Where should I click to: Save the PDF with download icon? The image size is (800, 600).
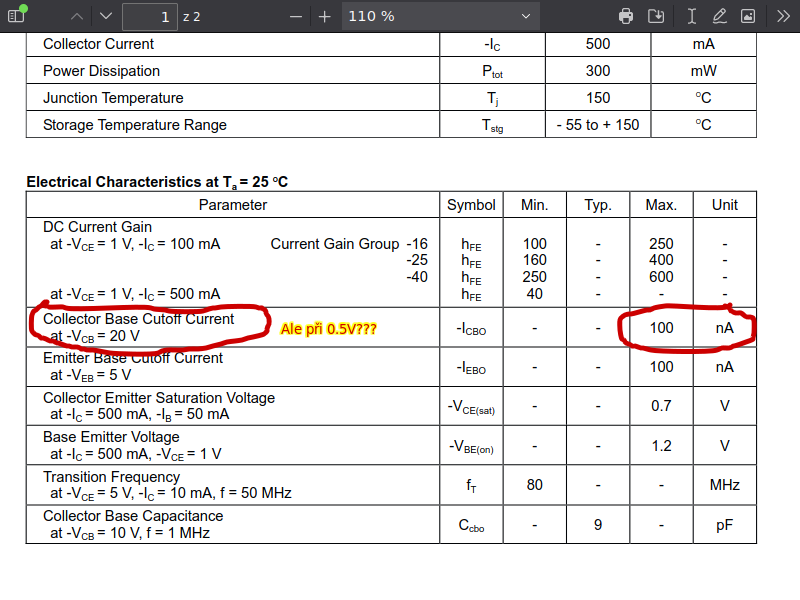[x=656, y=16]
